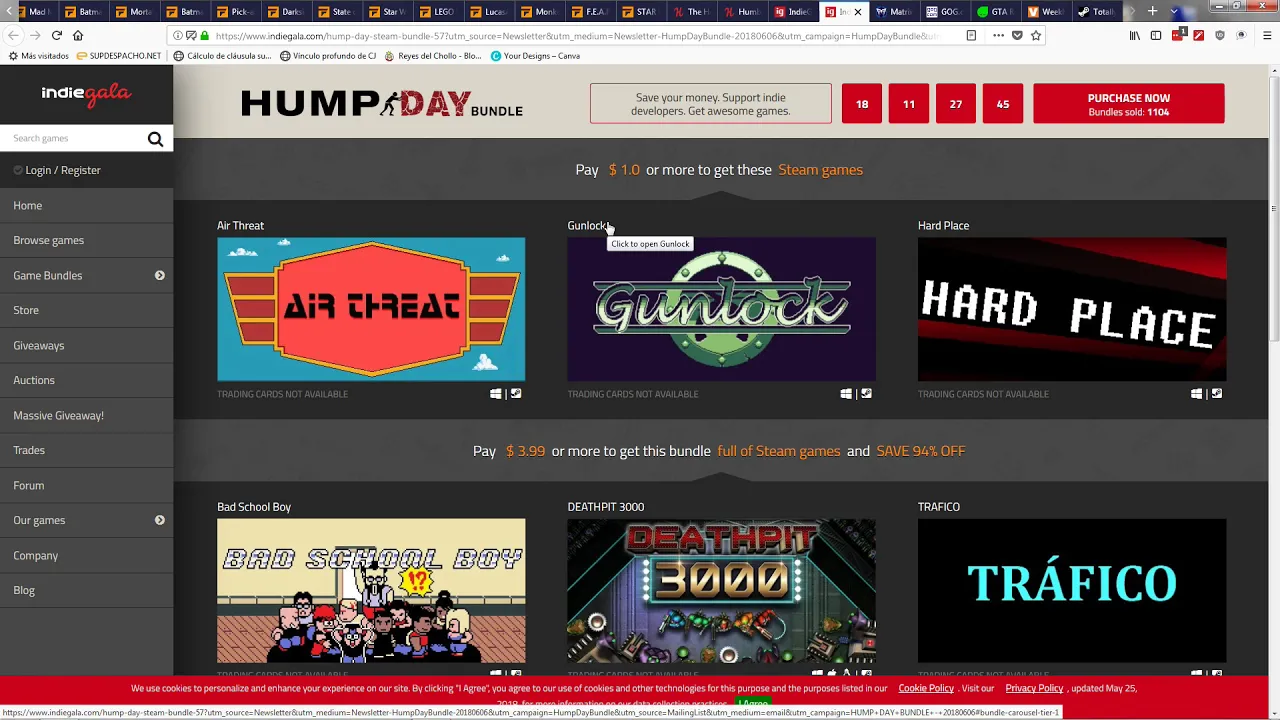Click the browser address bar URL

point(575,36)
